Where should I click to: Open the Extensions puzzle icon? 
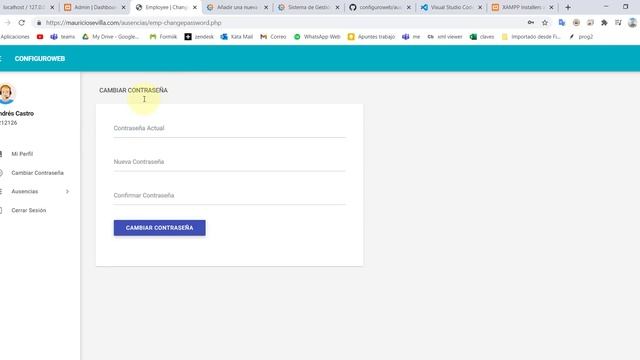coord(604,23)
